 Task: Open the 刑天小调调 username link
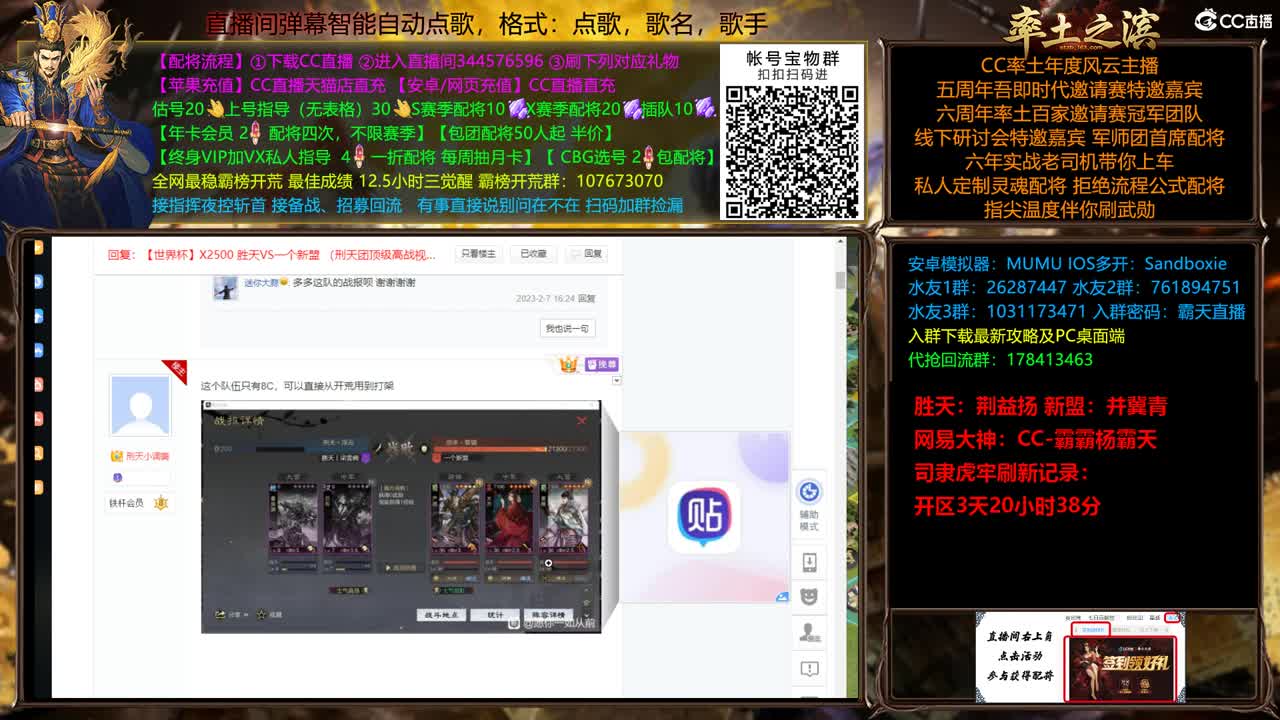(146, 456)
